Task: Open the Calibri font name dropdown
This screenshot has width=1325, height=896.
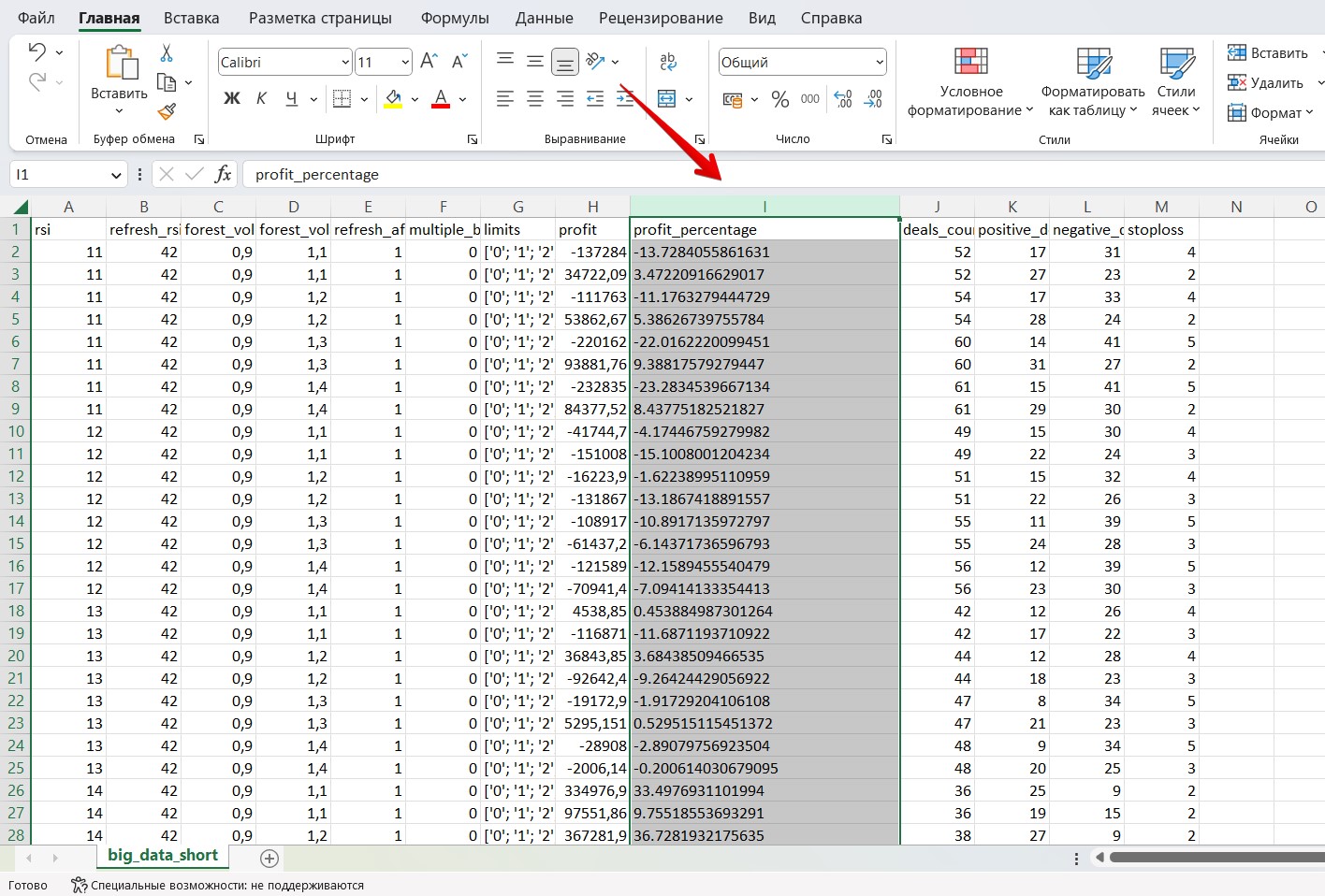Action: click(x=345, y=63)
